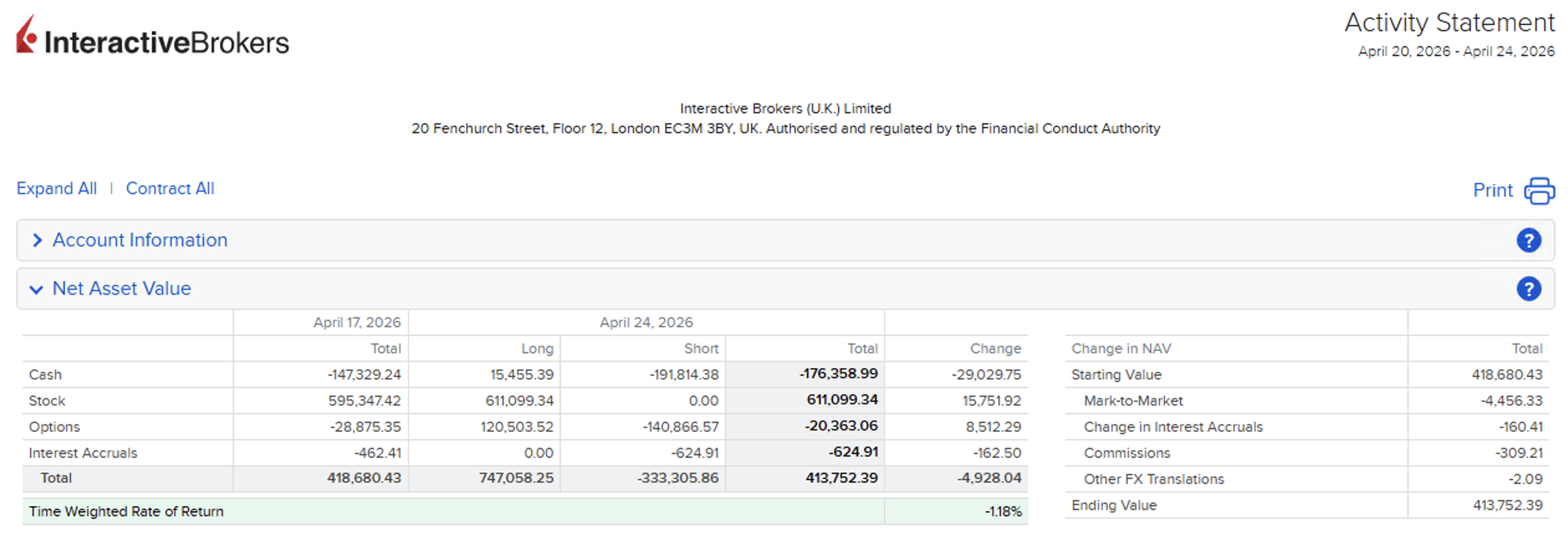Click the Activity Statement heading
This screenshot has height=535, width=1568.
tap(1449, 23)
